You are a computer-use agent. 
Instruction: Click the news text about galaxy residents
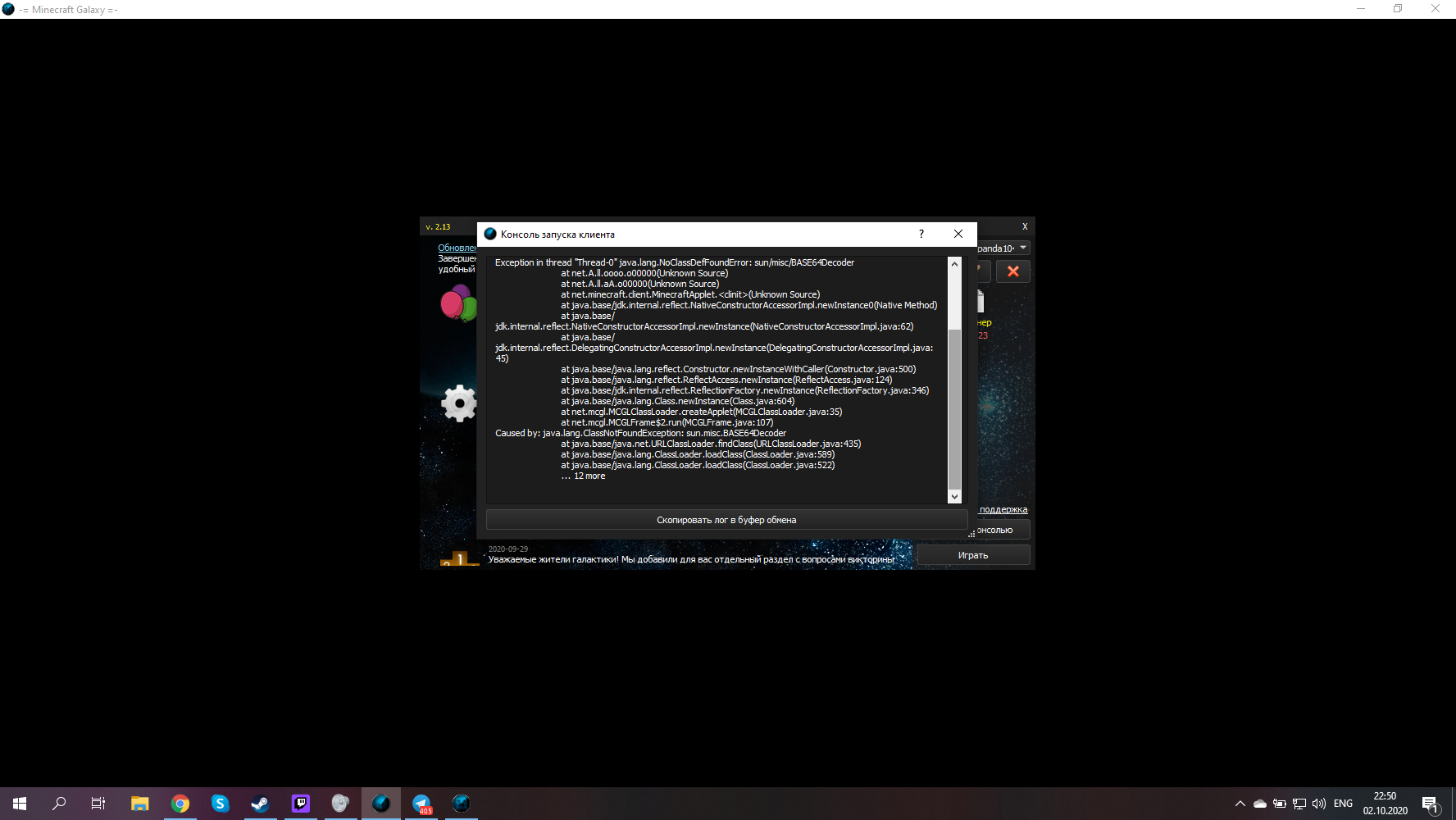point(692,559)
